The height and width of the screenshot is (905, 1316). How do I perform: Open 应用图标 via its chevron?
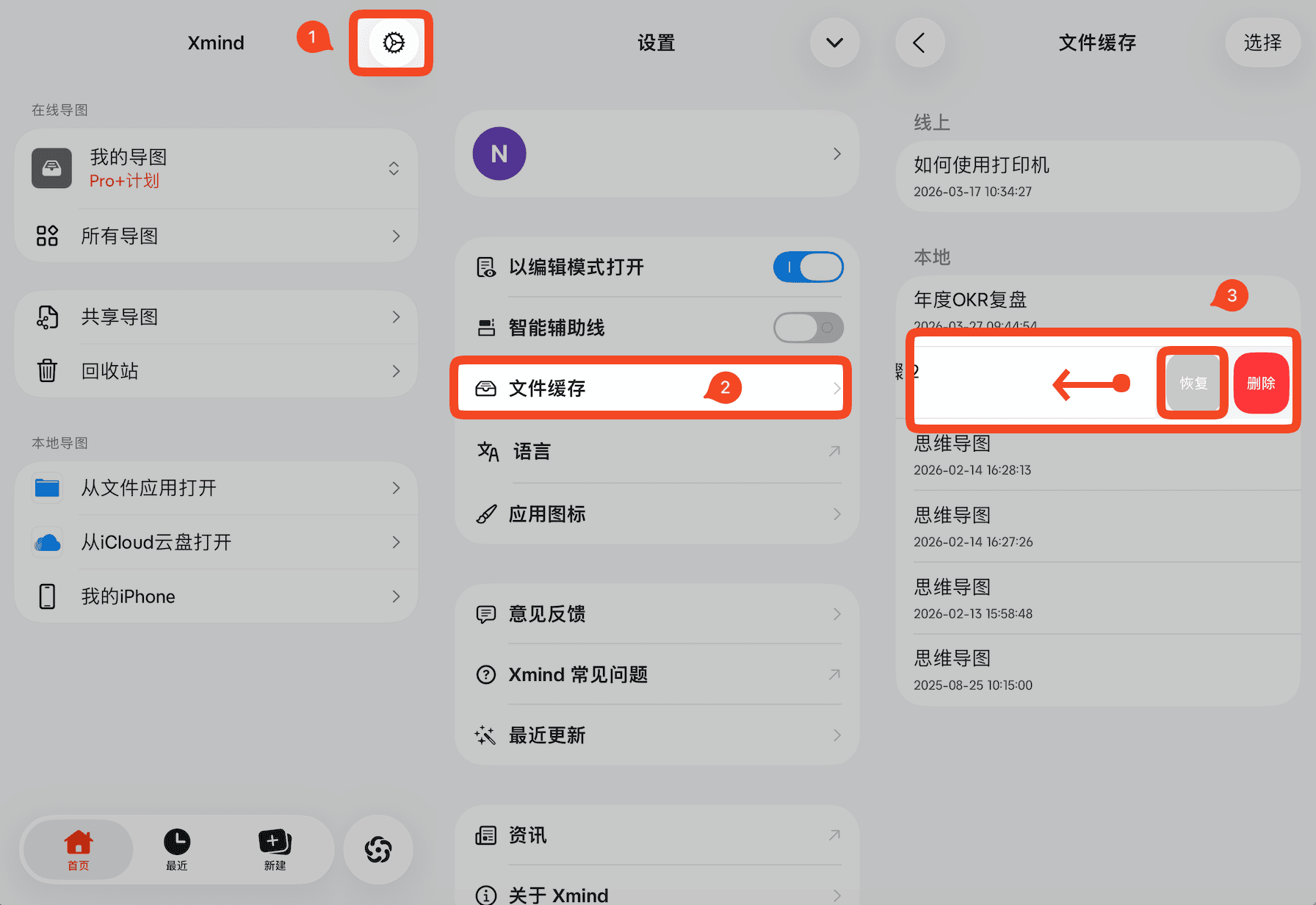(x=837, y=514)
